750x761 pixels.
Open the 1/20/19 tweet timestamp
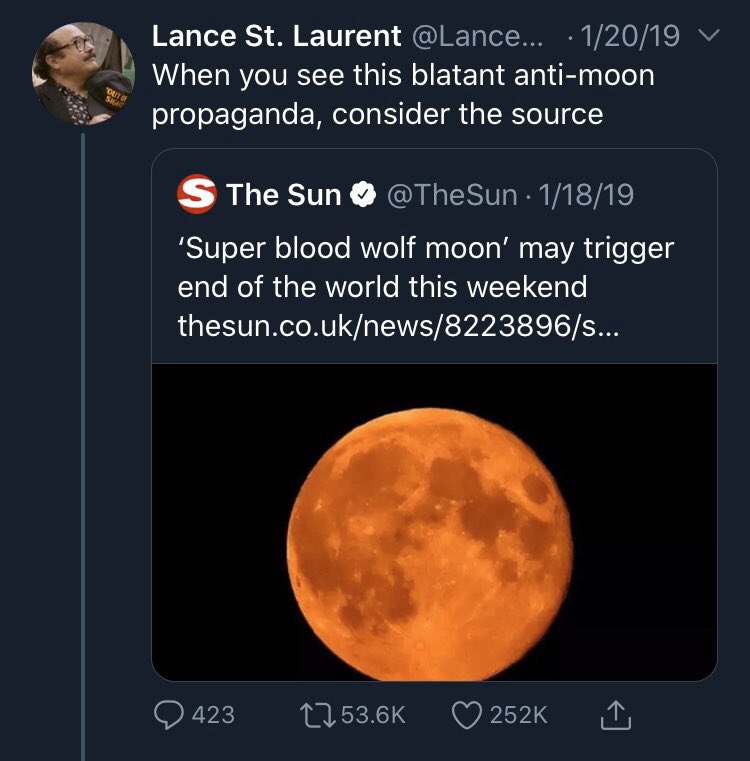(629, 37)
